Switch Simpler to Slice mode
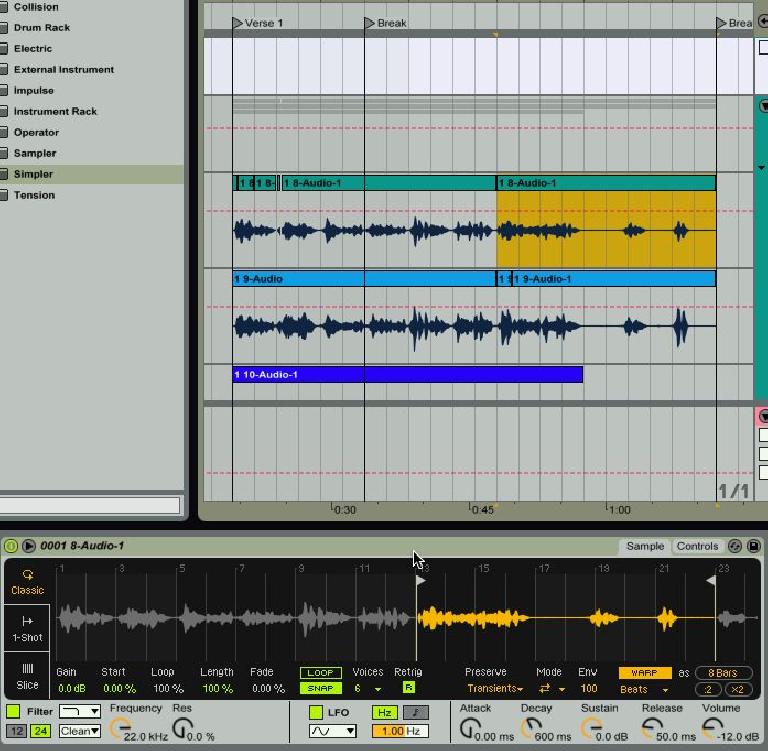Screen dimensions: 768x751 (x=28, y=675)
